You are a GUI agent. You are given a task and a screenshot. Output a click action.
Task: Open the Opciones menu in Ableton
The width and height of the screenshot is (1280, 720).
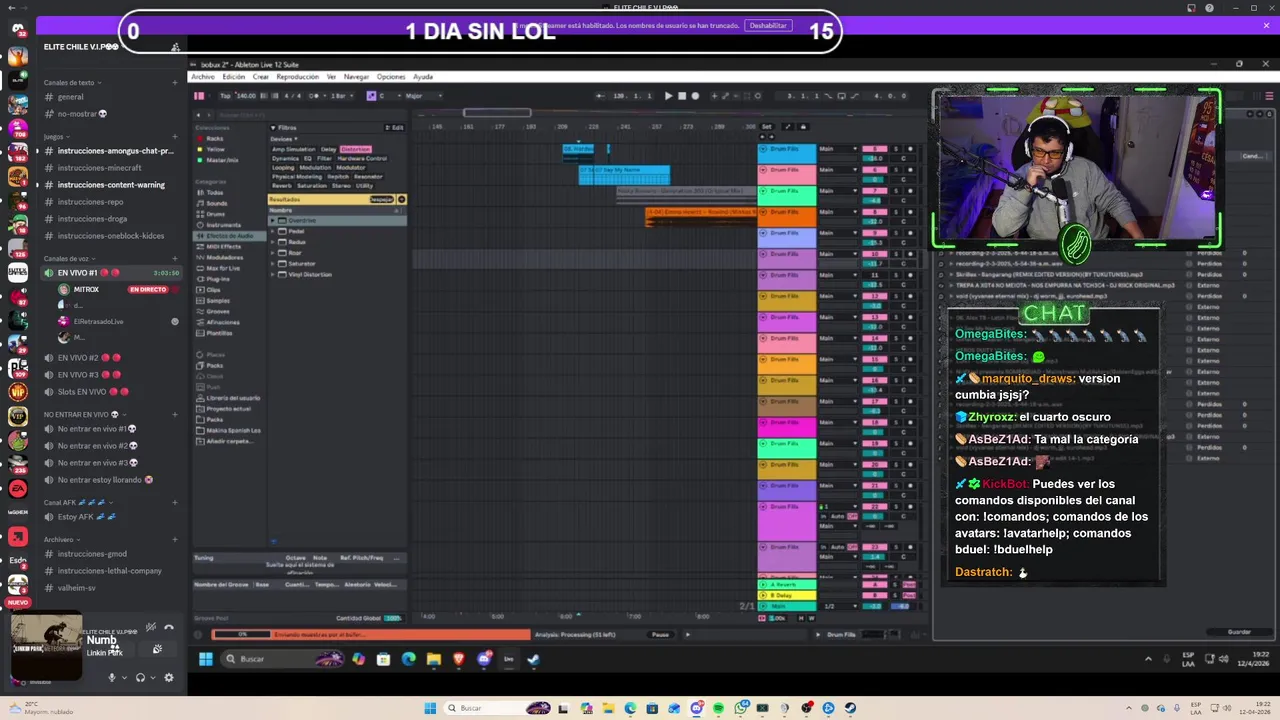point(391,77)
